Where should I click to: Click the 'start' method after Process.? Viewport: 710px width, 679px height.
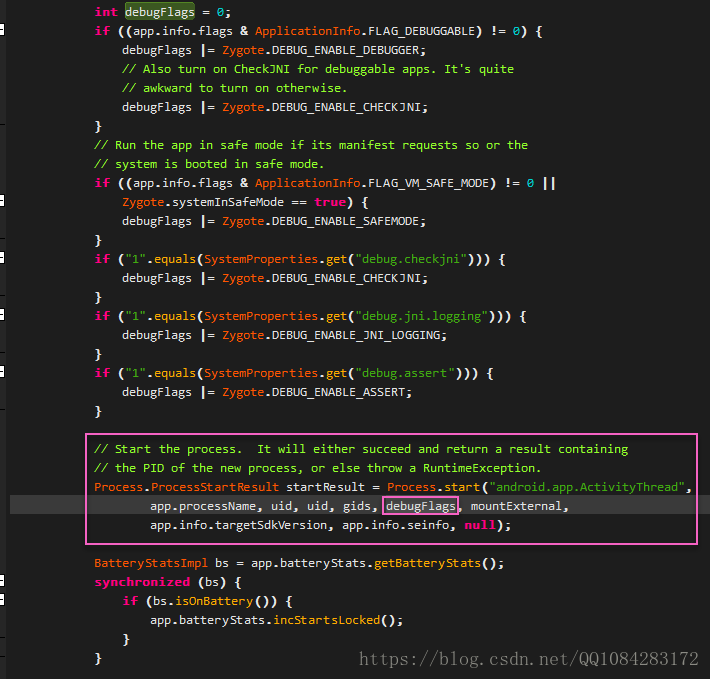[462, 488]
